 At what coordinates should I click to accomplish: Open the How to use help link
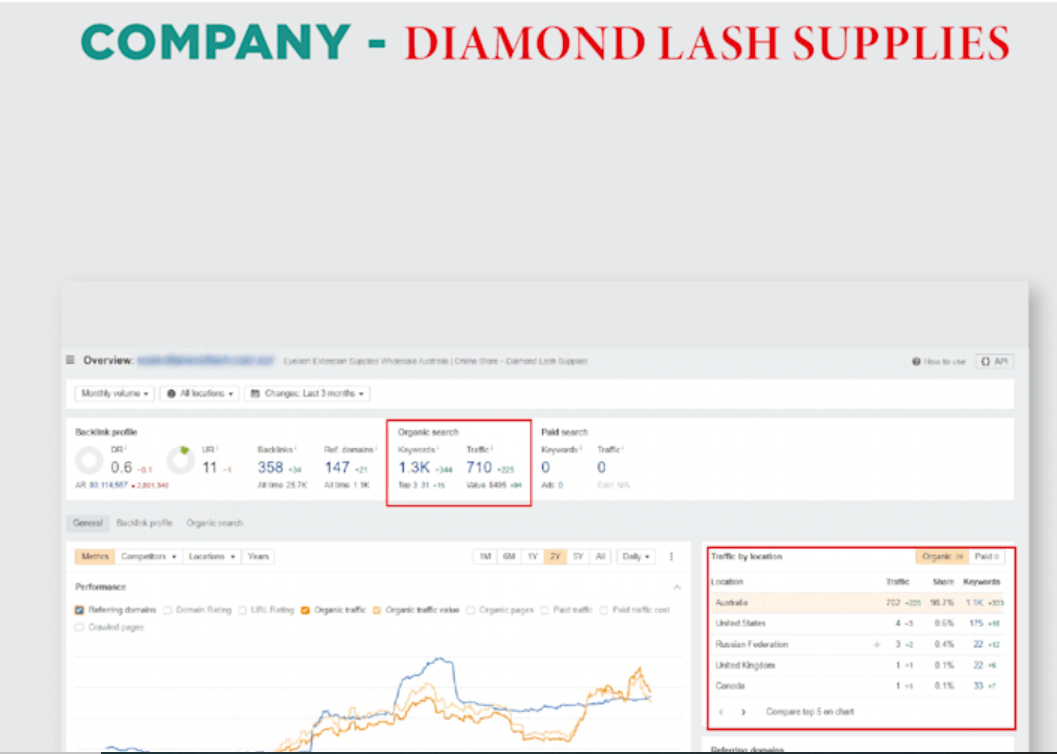pos(938,362)
